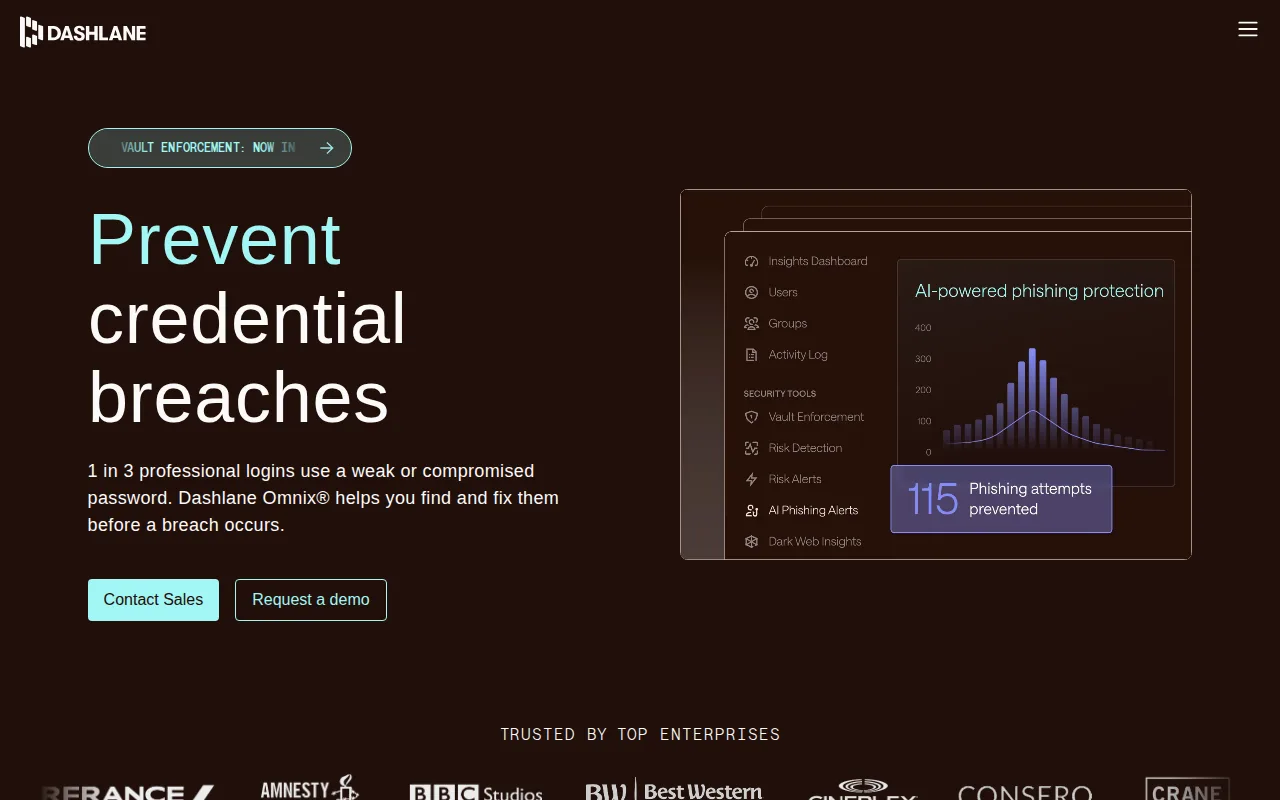This screenshot has width=1280, height=800.
Task: Open the Vault Enforcement announcement banner
Action: [220, 148]
